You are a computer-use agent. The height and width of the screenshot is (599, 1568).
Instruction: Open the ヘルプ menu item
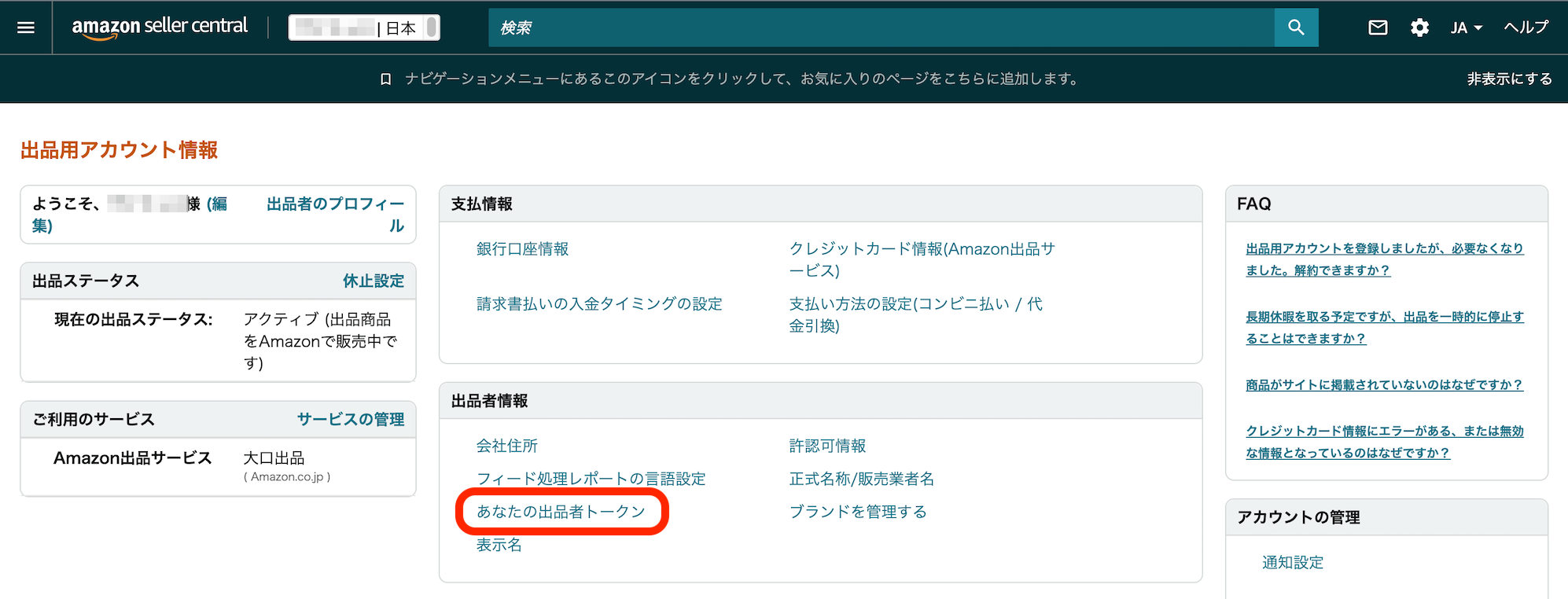(x=1526, y=28)
